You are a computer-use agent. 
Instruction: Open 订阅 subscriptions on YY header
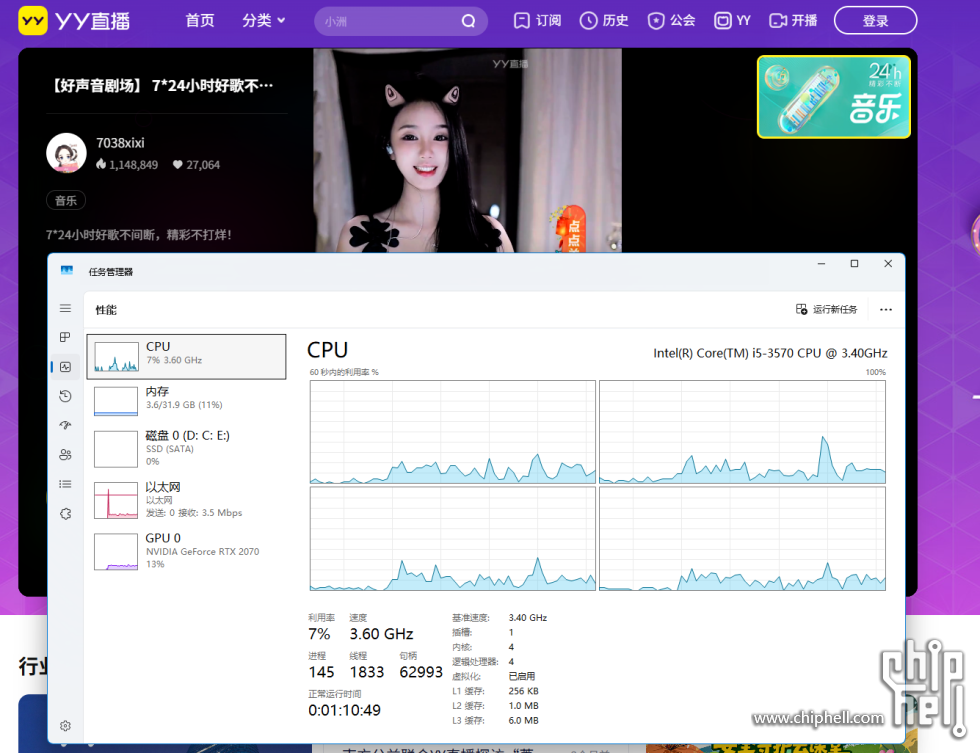point(537,20)
